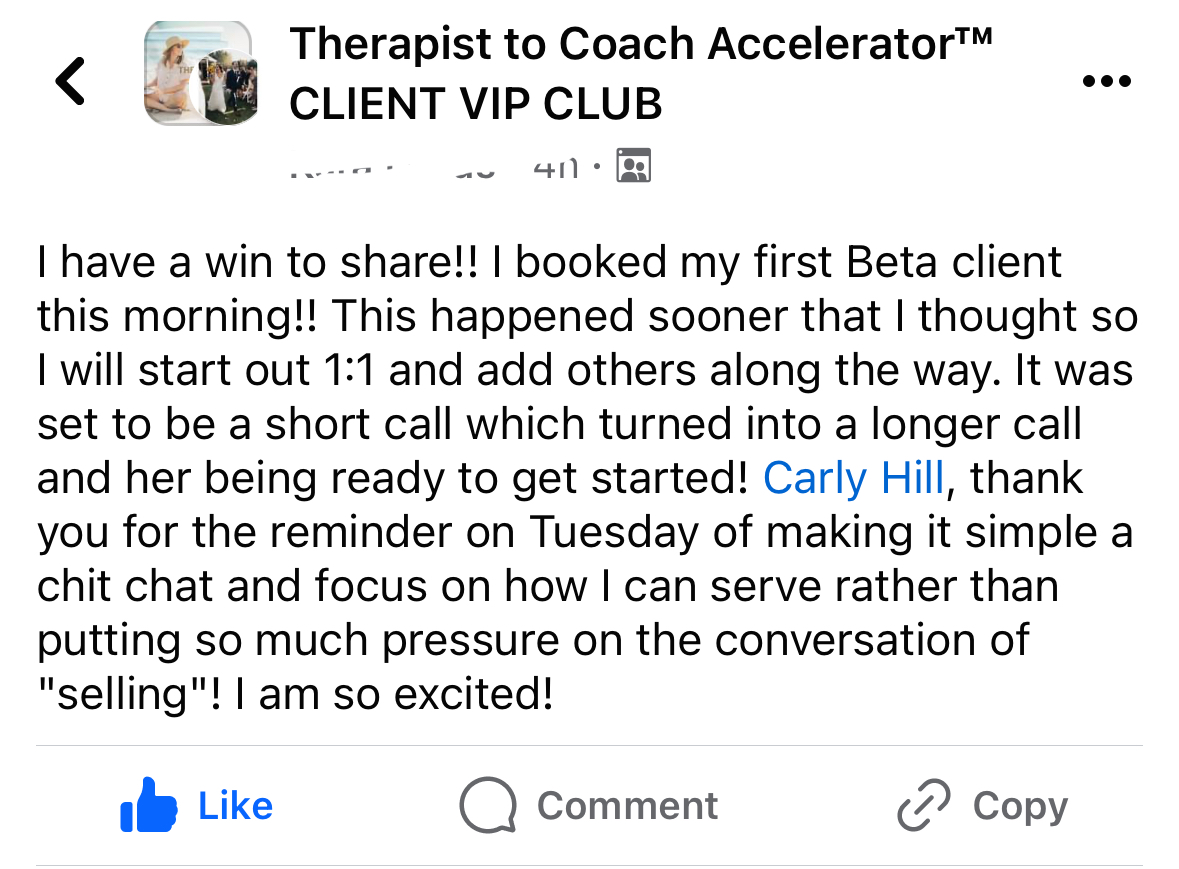The height and width of the screenshot is (869, 1179).
Task: Open Carly Hill's profile mention
Action: (853, 478)
